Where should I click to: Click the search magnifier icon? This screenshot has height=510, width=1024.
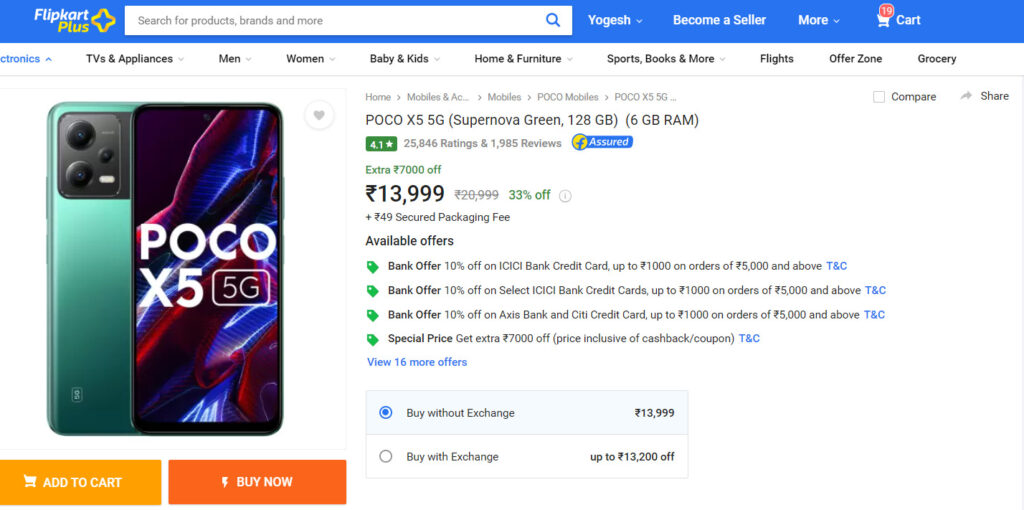tap(552, 20)
